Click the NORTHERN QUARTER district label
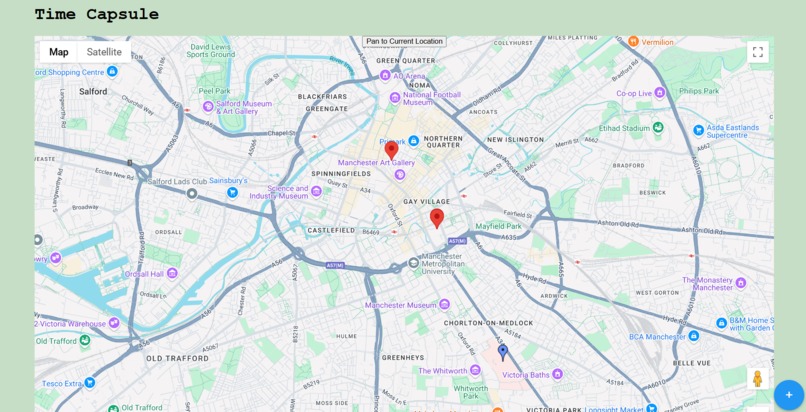 (x=443, y=142)
